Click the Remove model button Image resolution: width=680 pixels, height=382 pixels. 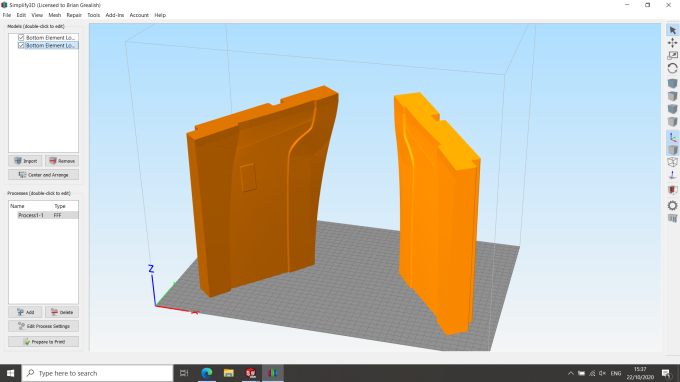62,161
